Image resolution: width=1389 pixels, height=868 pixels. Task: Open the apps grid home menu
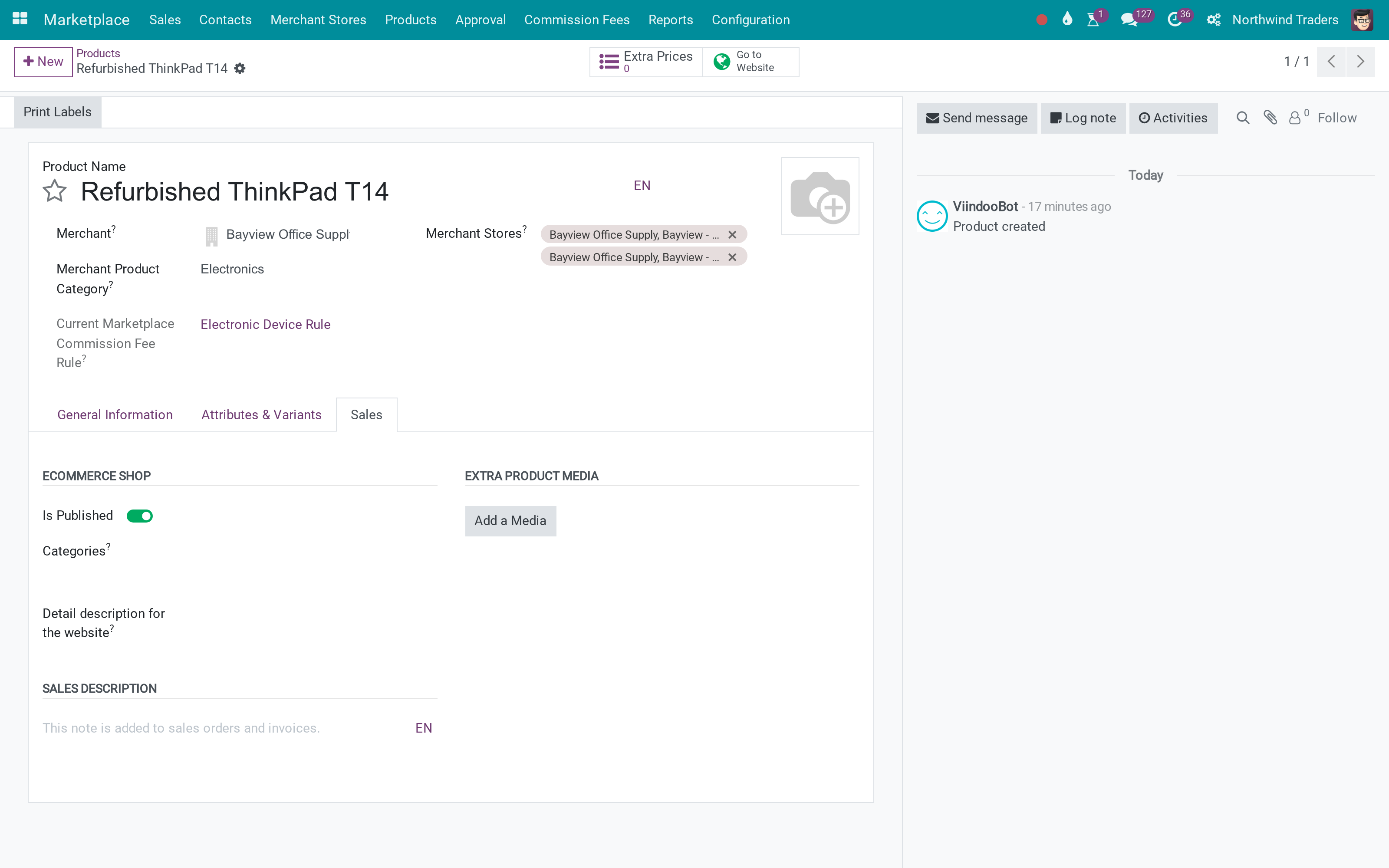(x=20, y=19)
